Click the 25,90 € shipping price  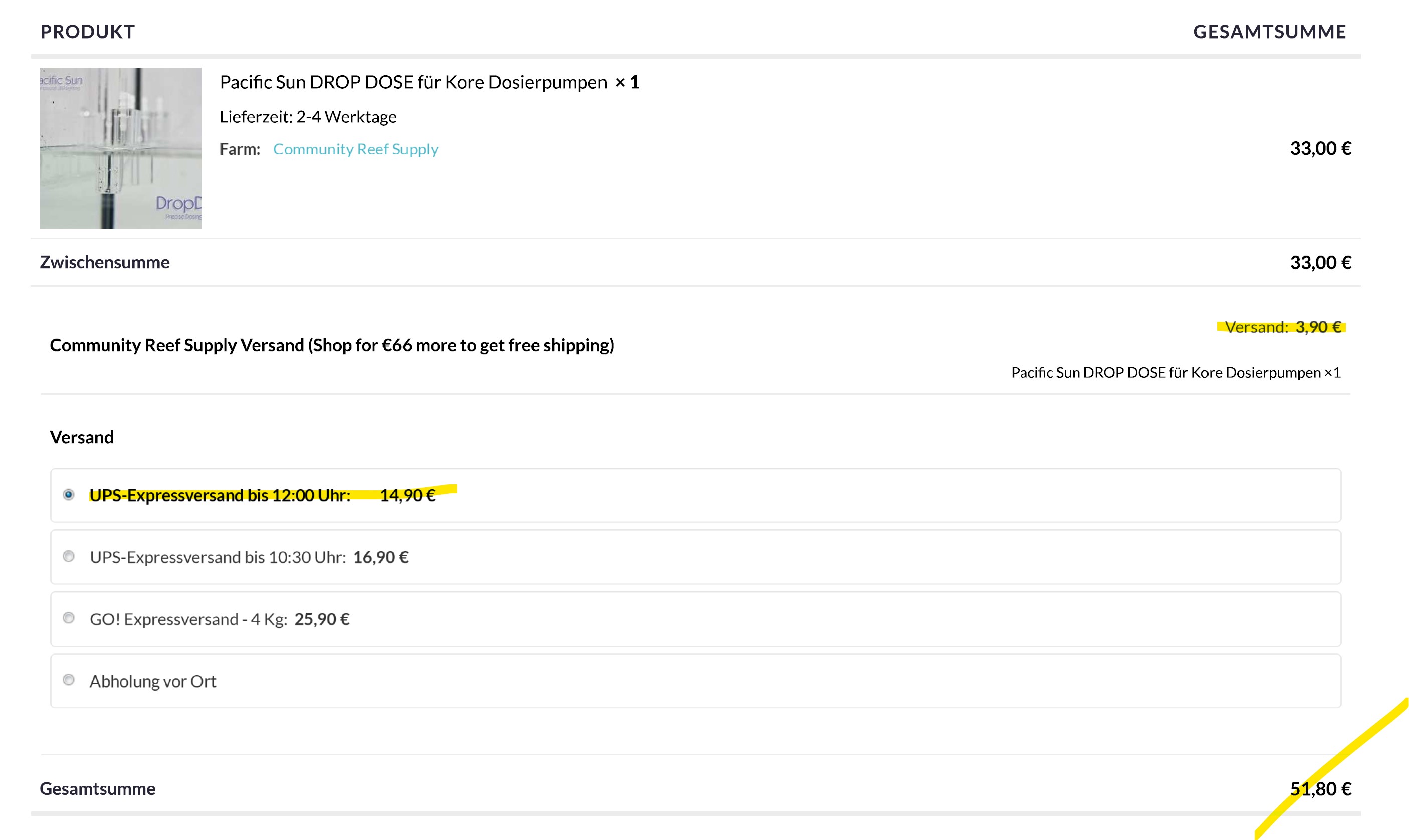322,619
